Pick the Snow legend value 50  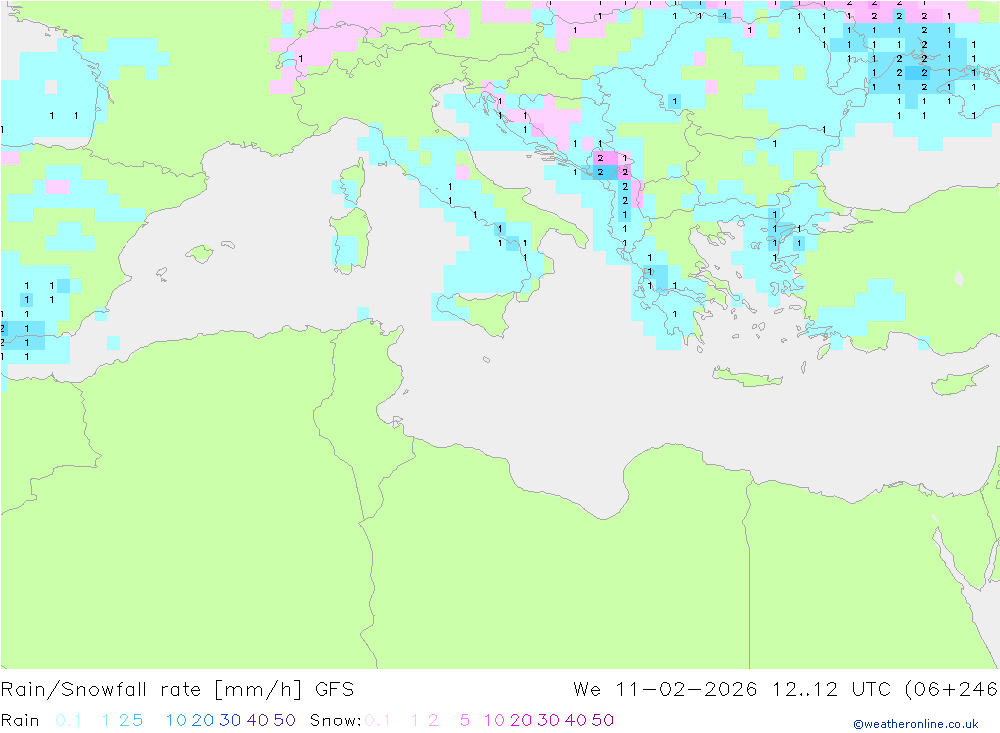coord(603,720)
